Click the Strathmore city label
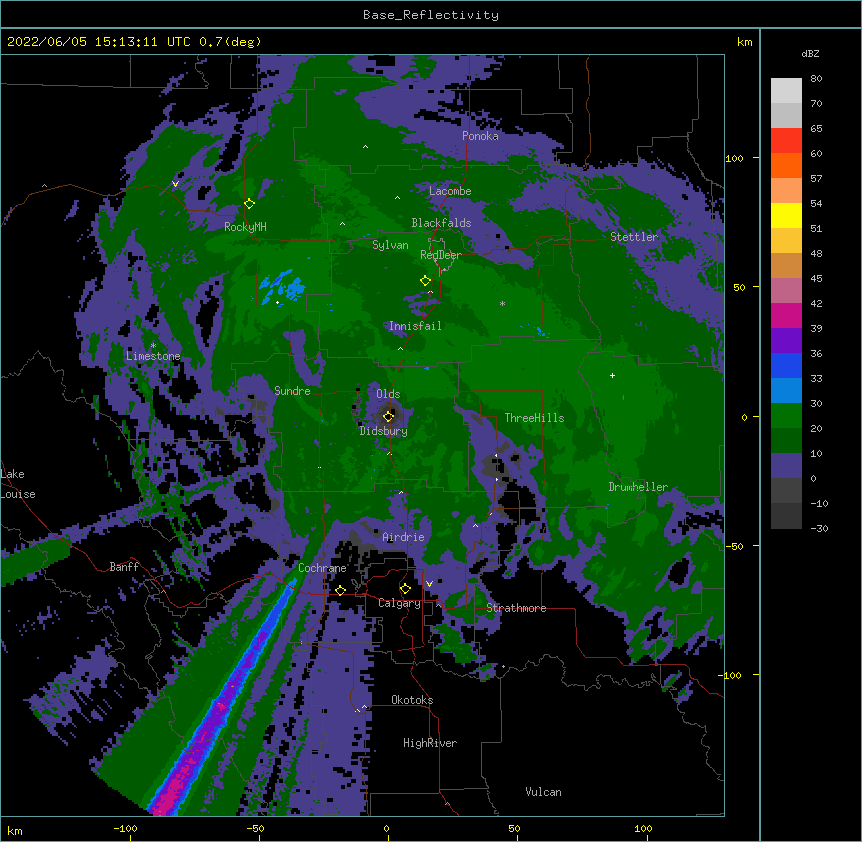Viewport: 862px width, 842px height. pyautogui.click(x=516, y=608)
